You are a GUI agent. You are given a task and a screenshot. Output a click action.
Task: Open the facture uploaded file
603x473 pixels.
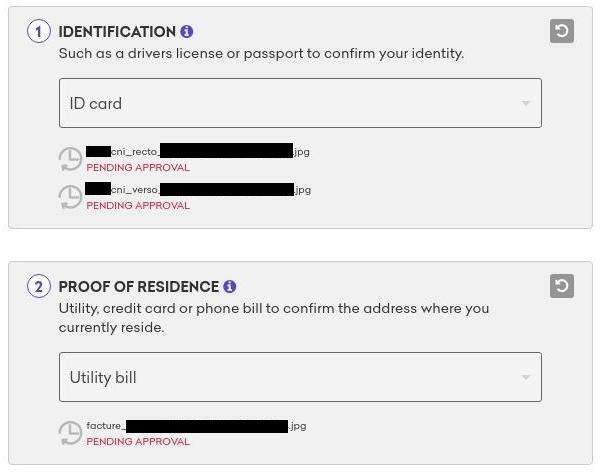[x=196, y=426]
